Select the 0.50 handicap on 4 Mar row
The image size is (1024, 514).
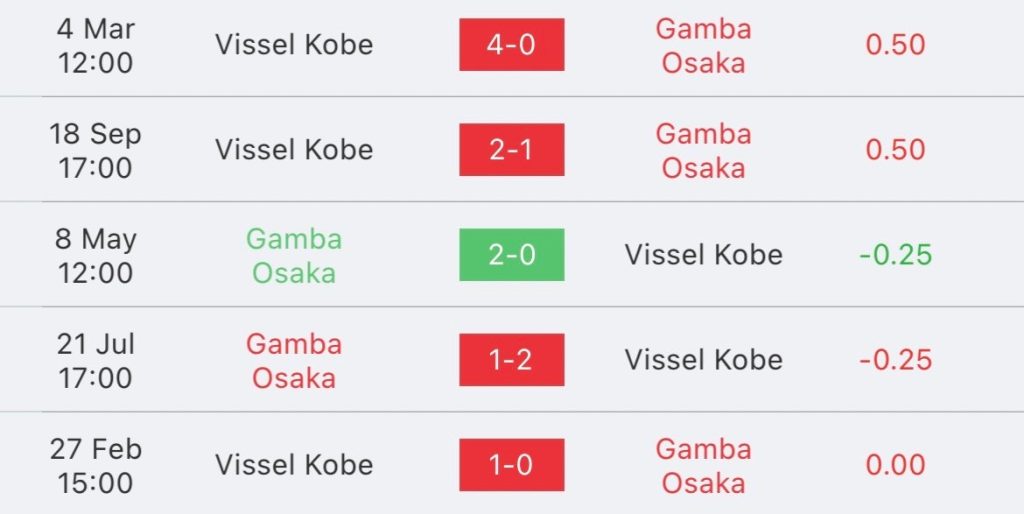[895, 45]
